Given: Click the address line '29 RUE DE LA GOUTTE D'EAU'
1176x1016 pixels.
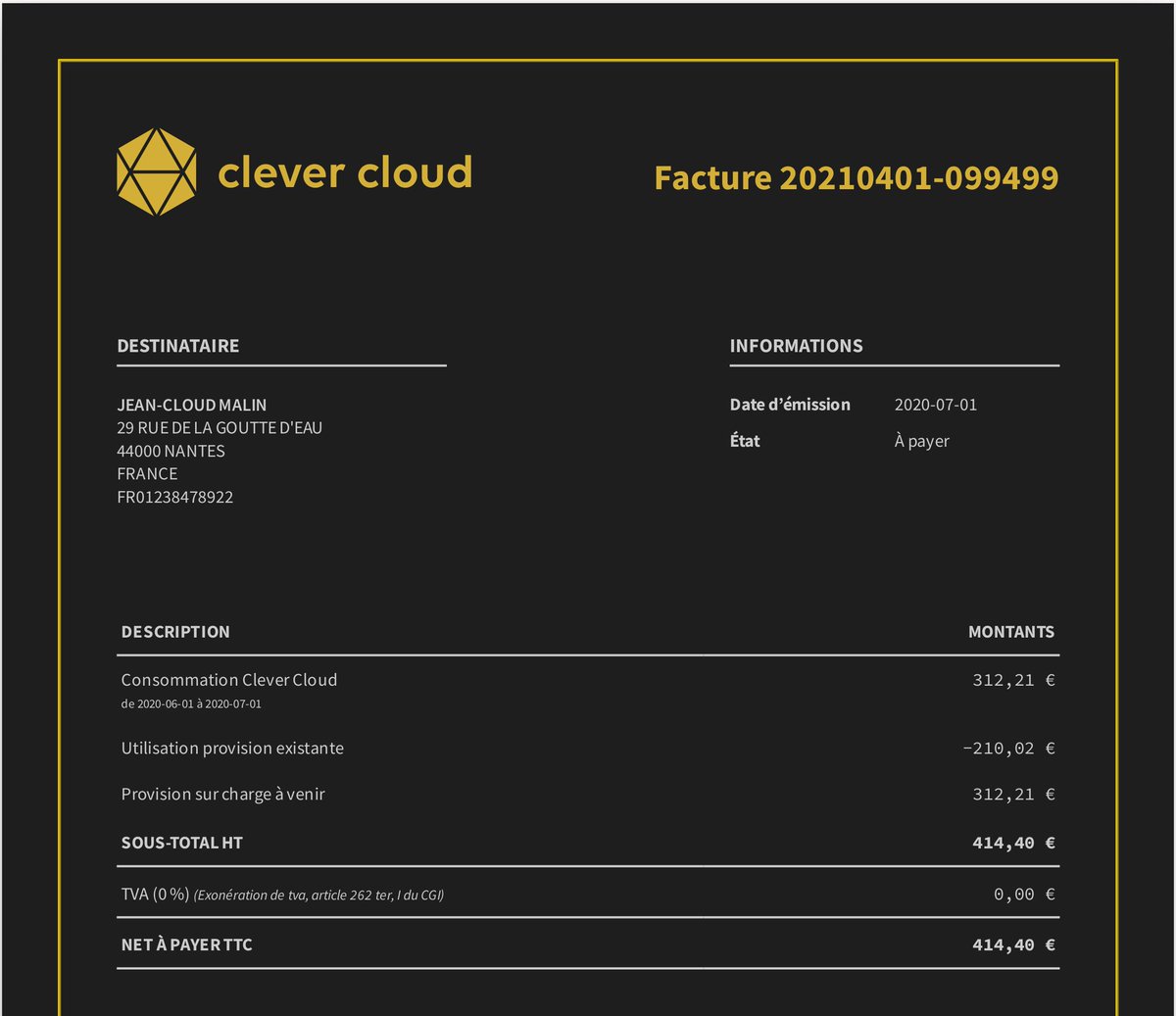Looking at the screenshot, I should 220,428.
